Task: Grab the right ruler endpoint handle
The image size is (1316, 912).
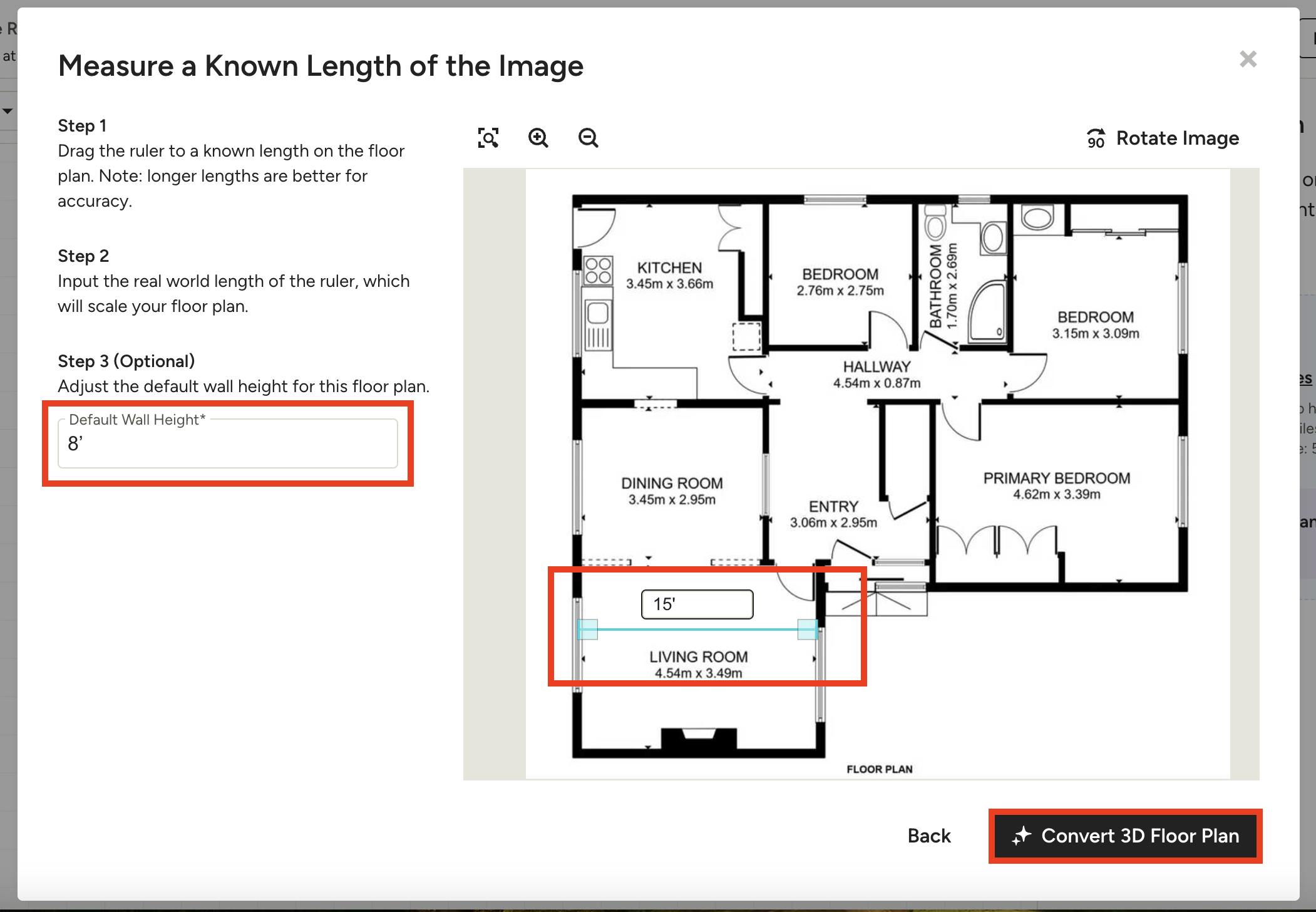Action: tap(808, 630)
